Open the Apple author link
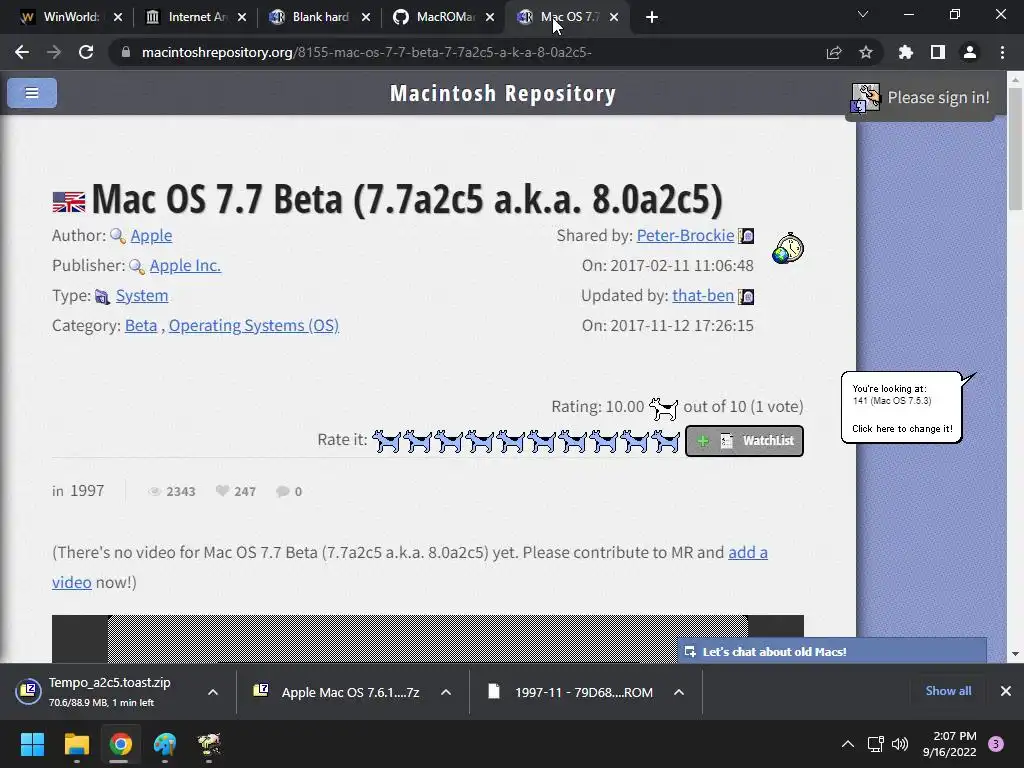The width and height of the screenshot is (1024, 768). click(152, 236)
